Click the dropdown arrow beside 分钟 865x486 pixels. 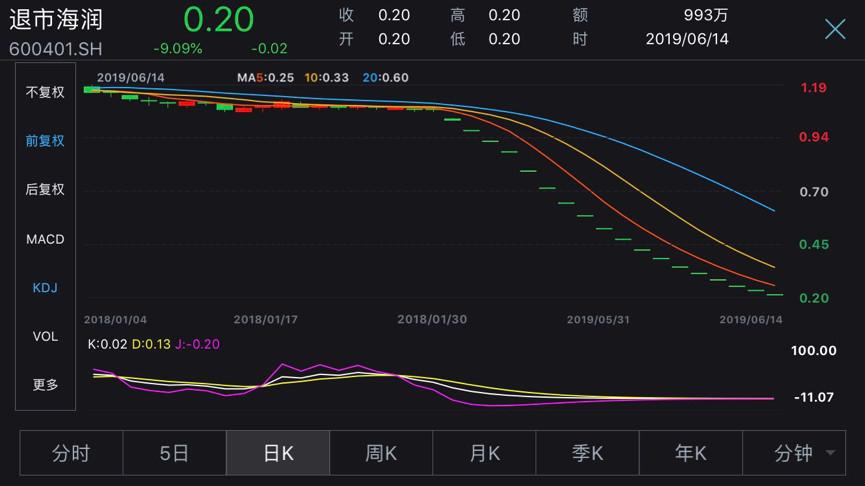click(x=830, y=454)
